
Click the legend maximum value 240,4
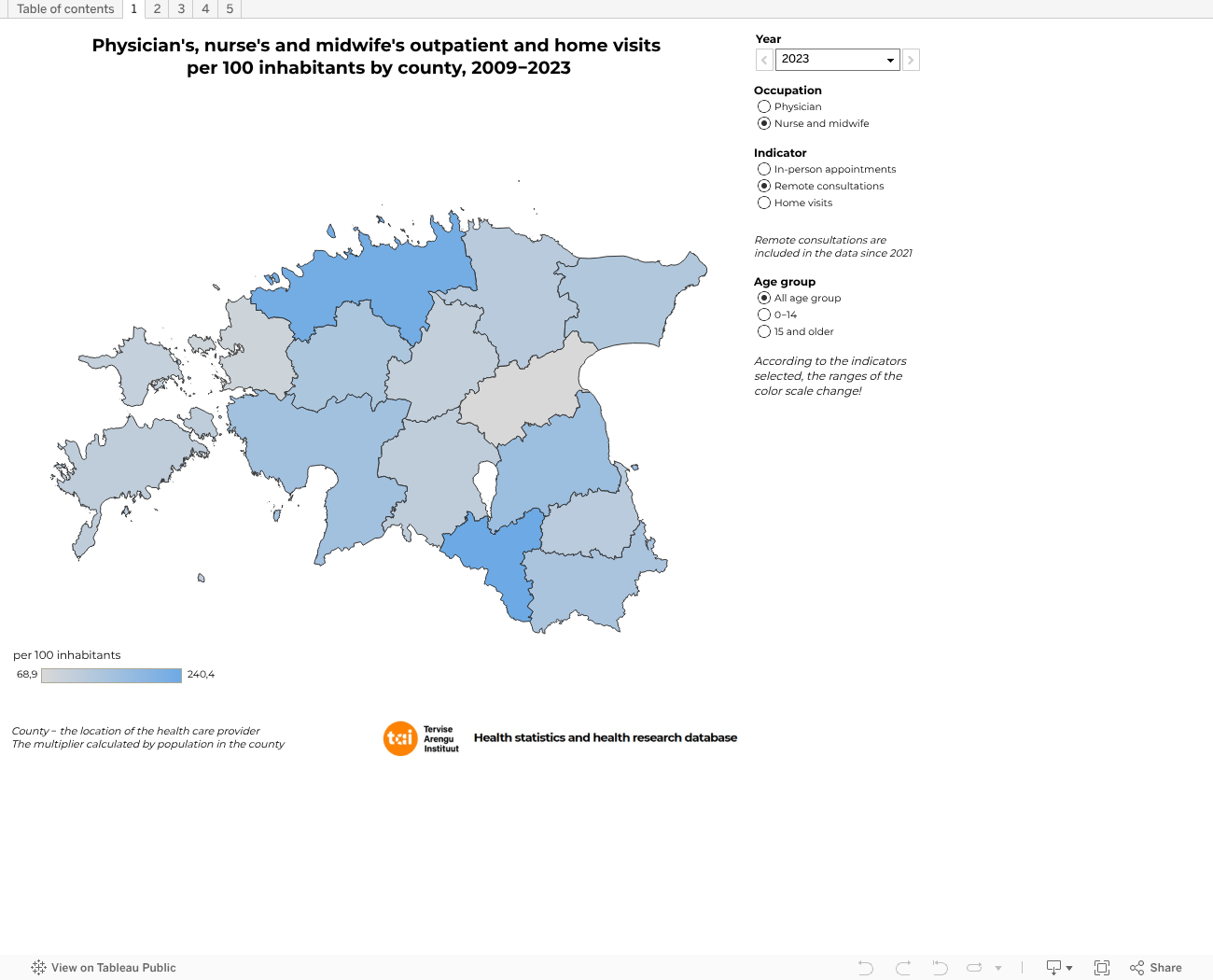tap(201, 675)
